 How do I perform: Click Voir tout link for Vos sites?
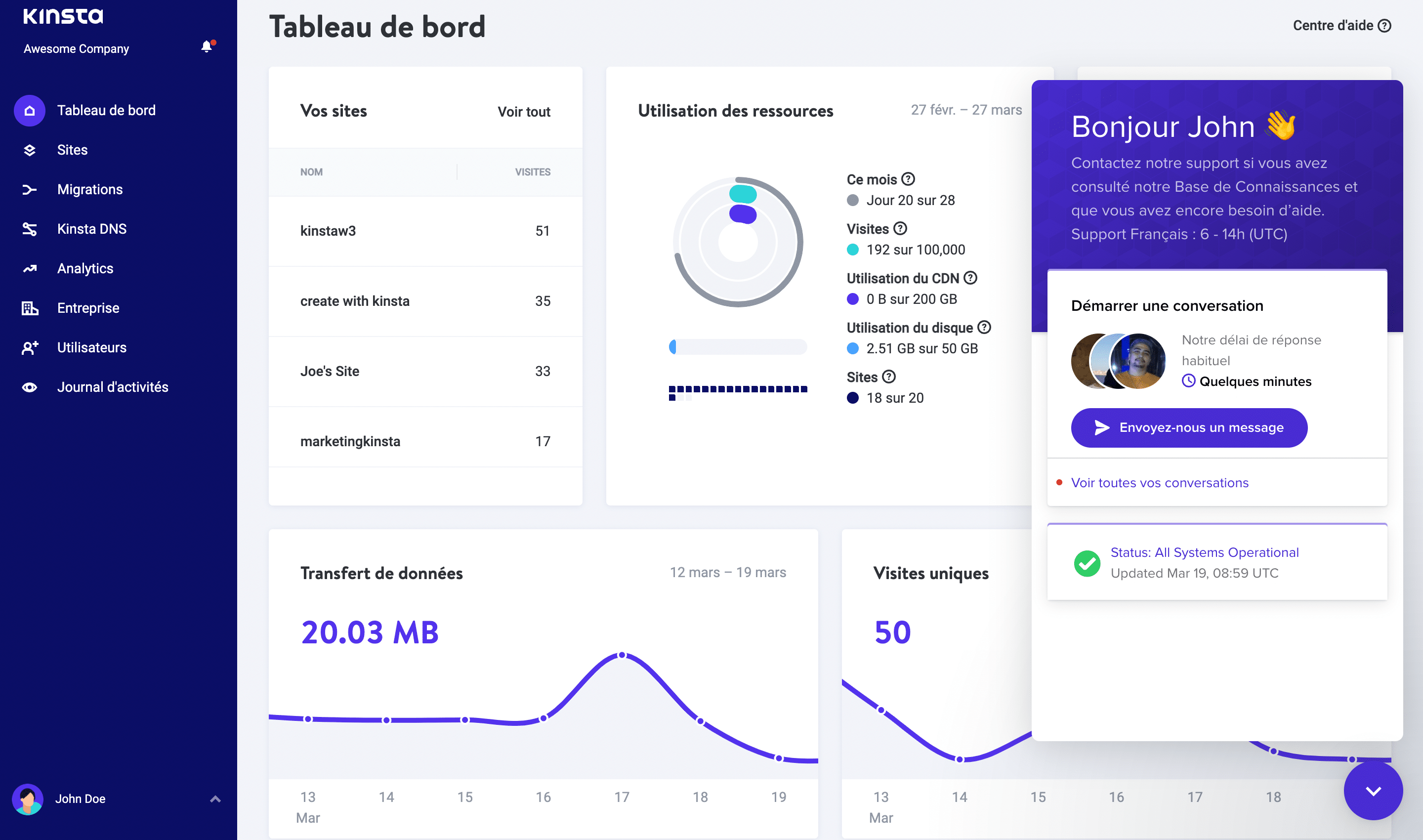524,111
